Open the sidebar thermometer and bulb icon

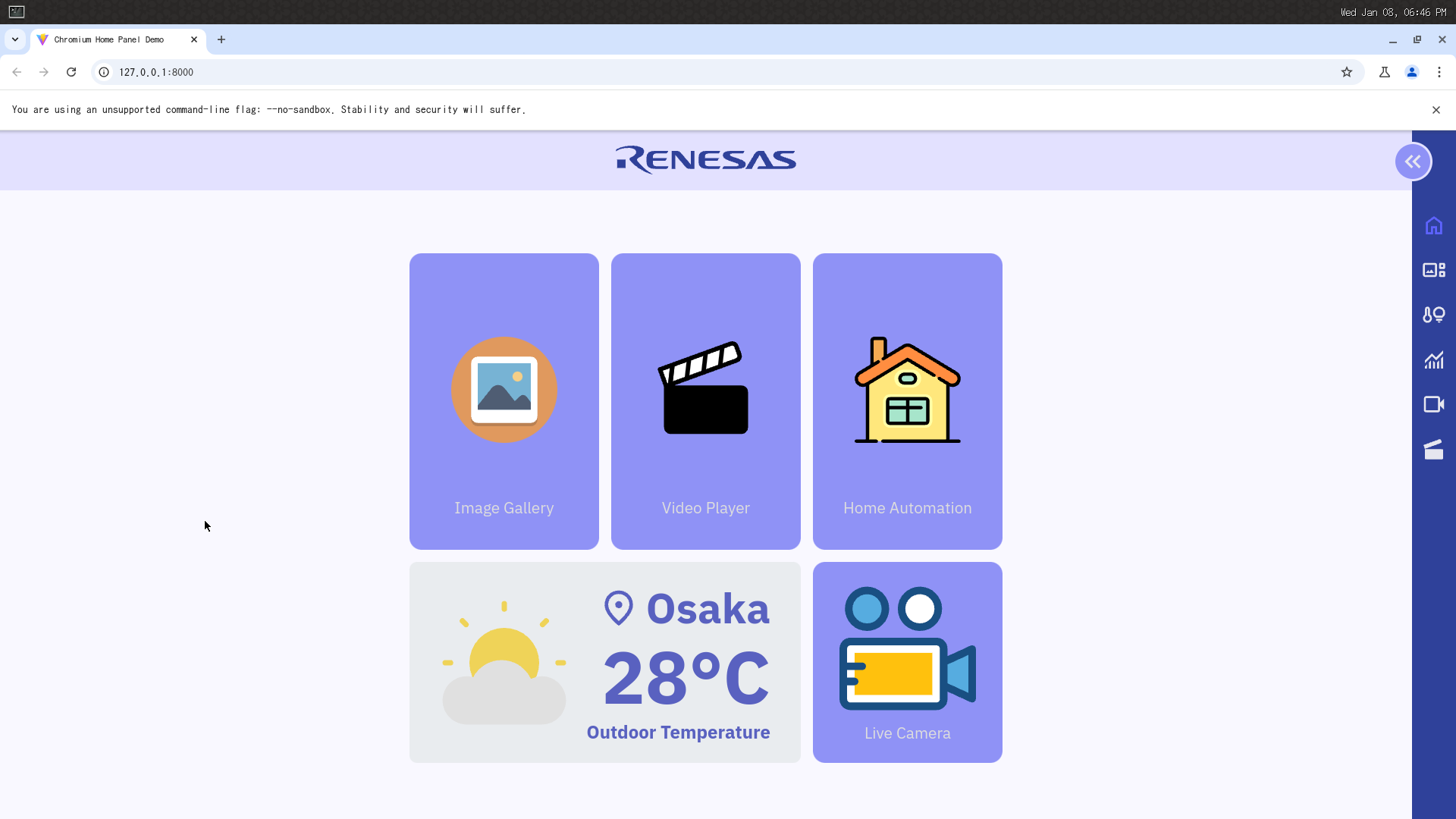coord(1433,315)
